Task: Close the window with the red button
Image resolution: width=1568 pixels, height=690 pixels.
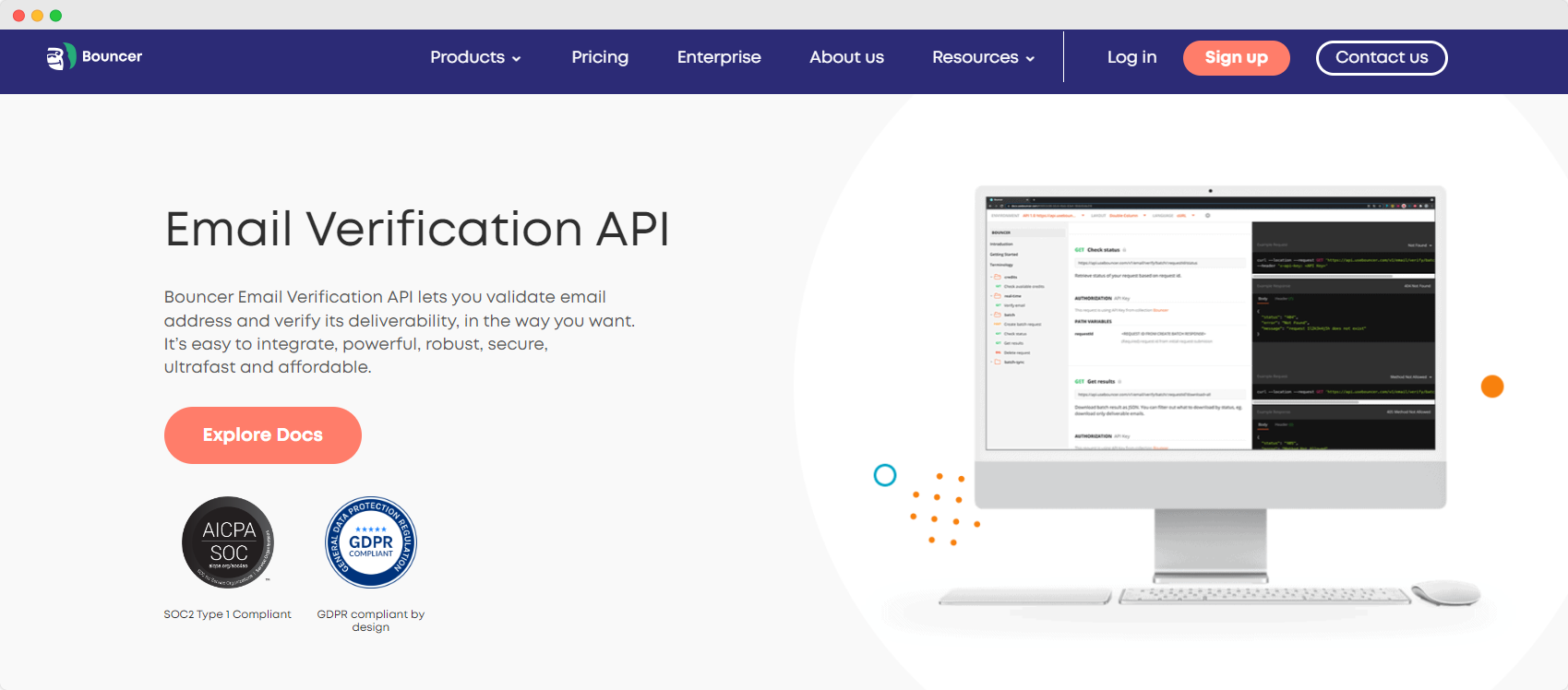Action: point(18,16)
